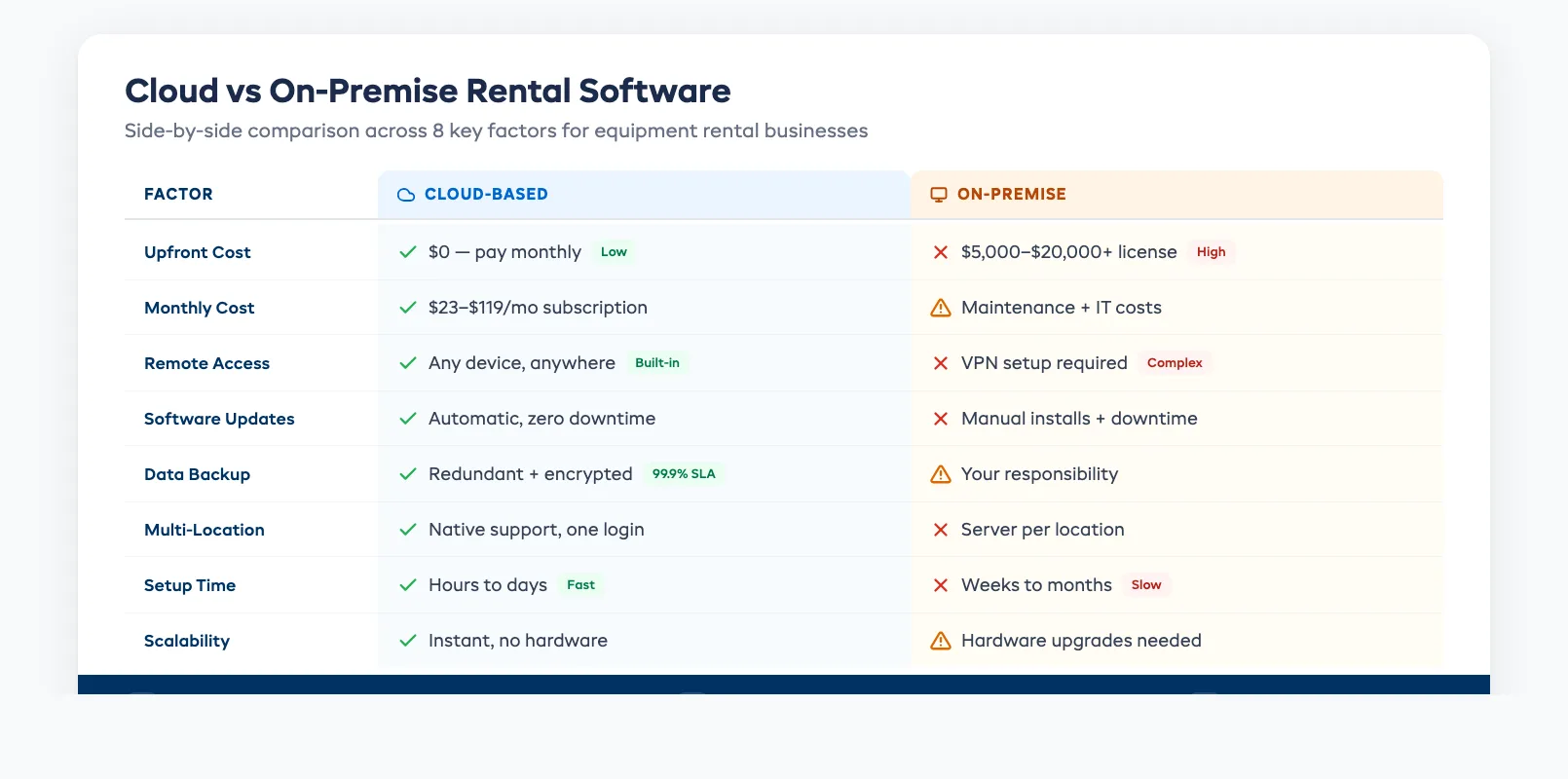Select the FACTOR column header
The height and width of the screenshot is (779, 1568).
coord(251,195)
